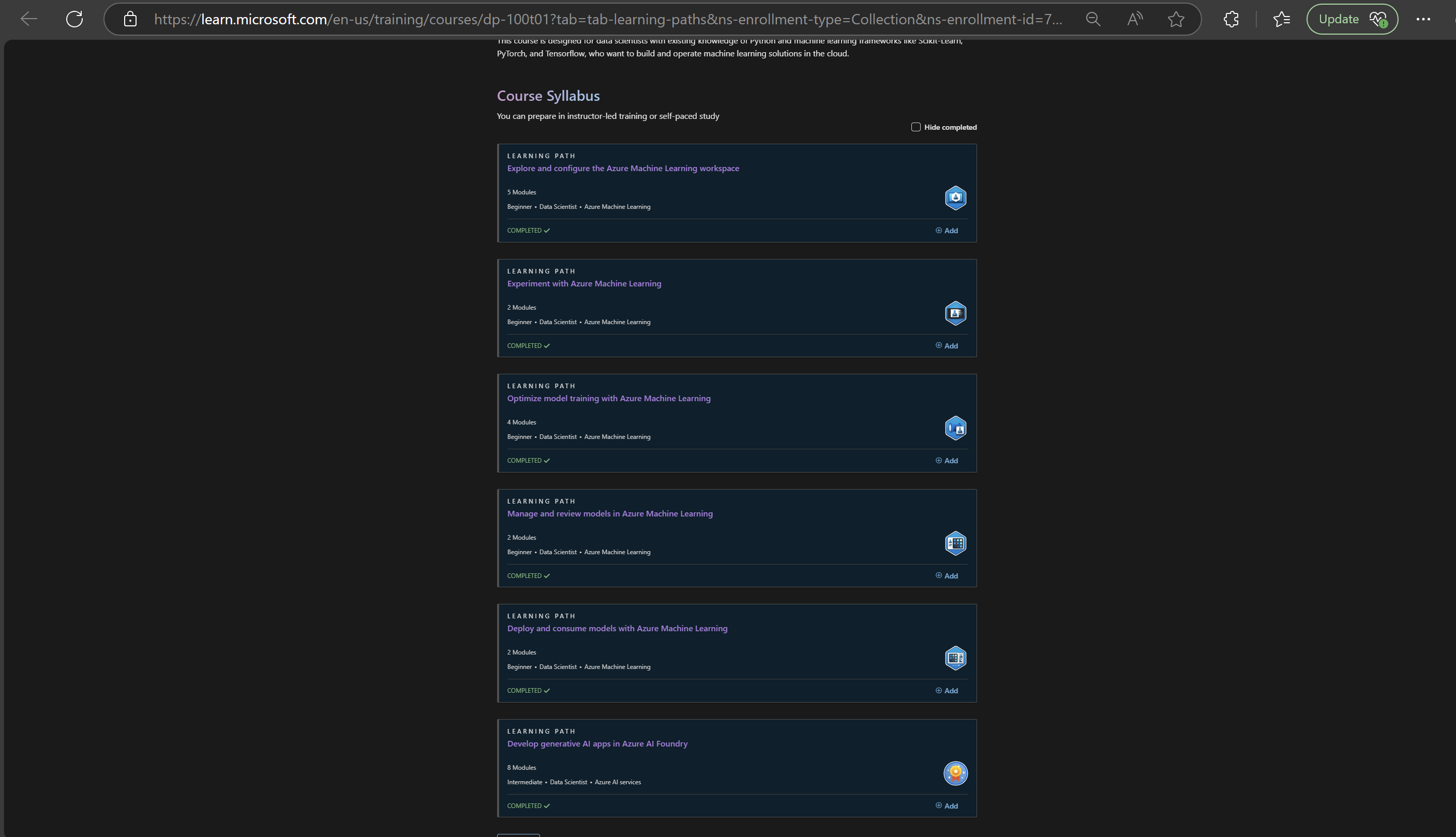The height and width of the screenshot is (837, 1456).
Task: Click Add on the Experiment learning path
Action: (x=947, y=345)
